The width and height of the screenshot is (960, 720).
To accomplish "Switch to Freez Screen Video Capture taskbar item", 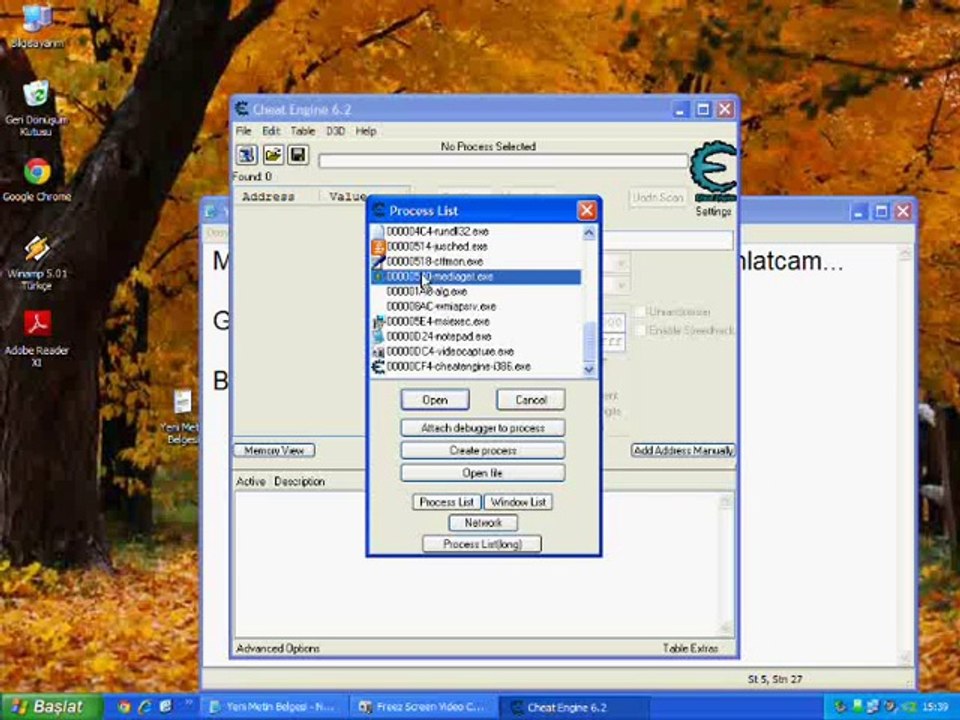I will tap(424, 707).
